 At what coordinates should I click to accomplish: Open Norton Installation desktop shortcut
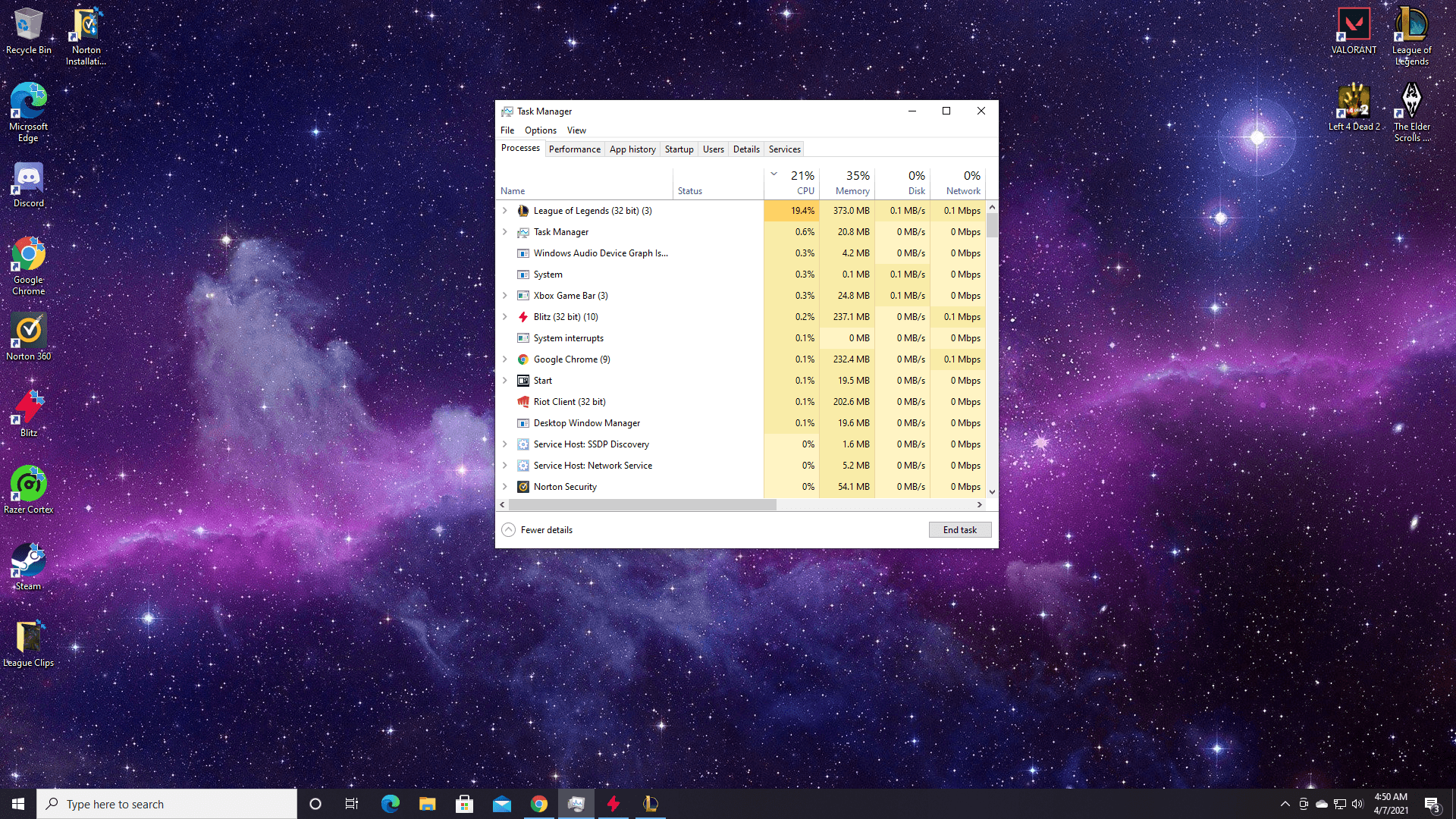click(86, 36)
